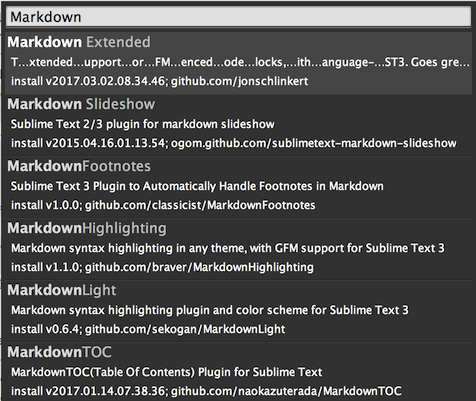476x401 pixels.
Task: Click 'plugin and color scheme' description
Action: 210,310
